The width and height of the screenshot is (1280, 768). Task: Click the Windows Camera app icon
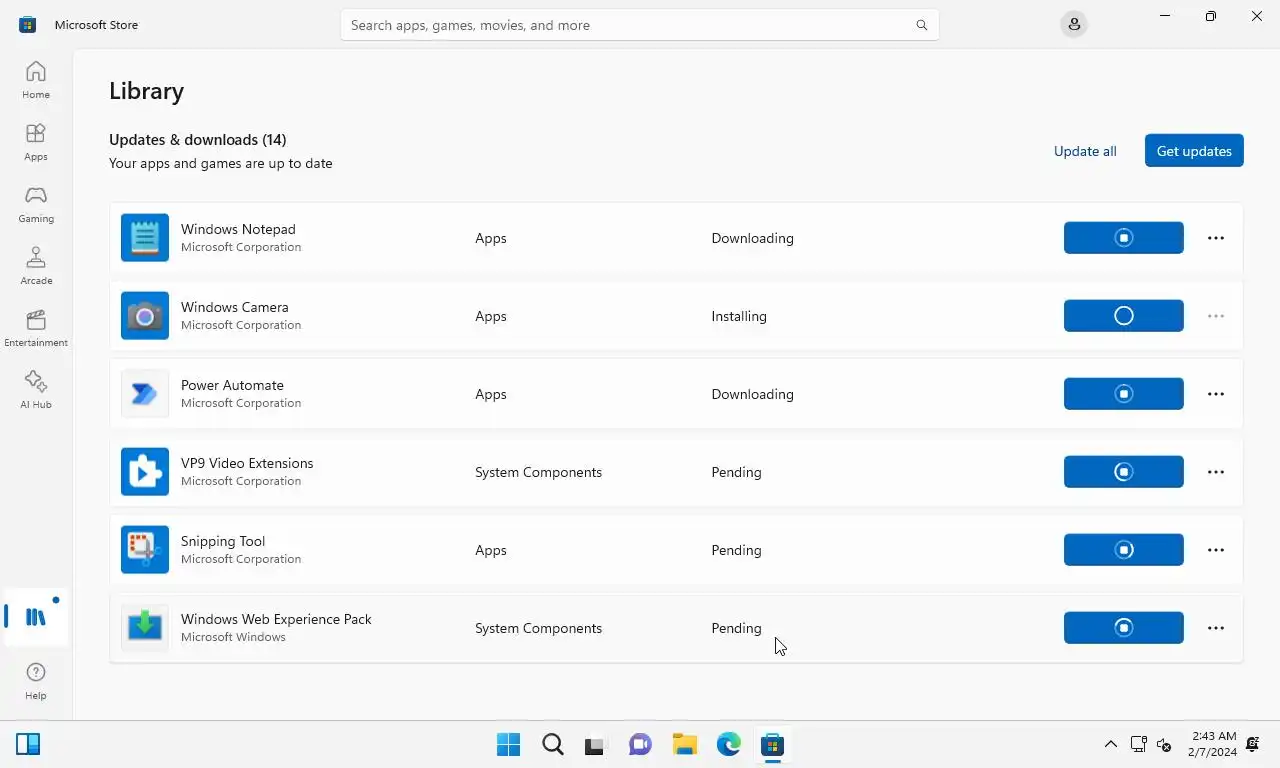click(145, 316)
